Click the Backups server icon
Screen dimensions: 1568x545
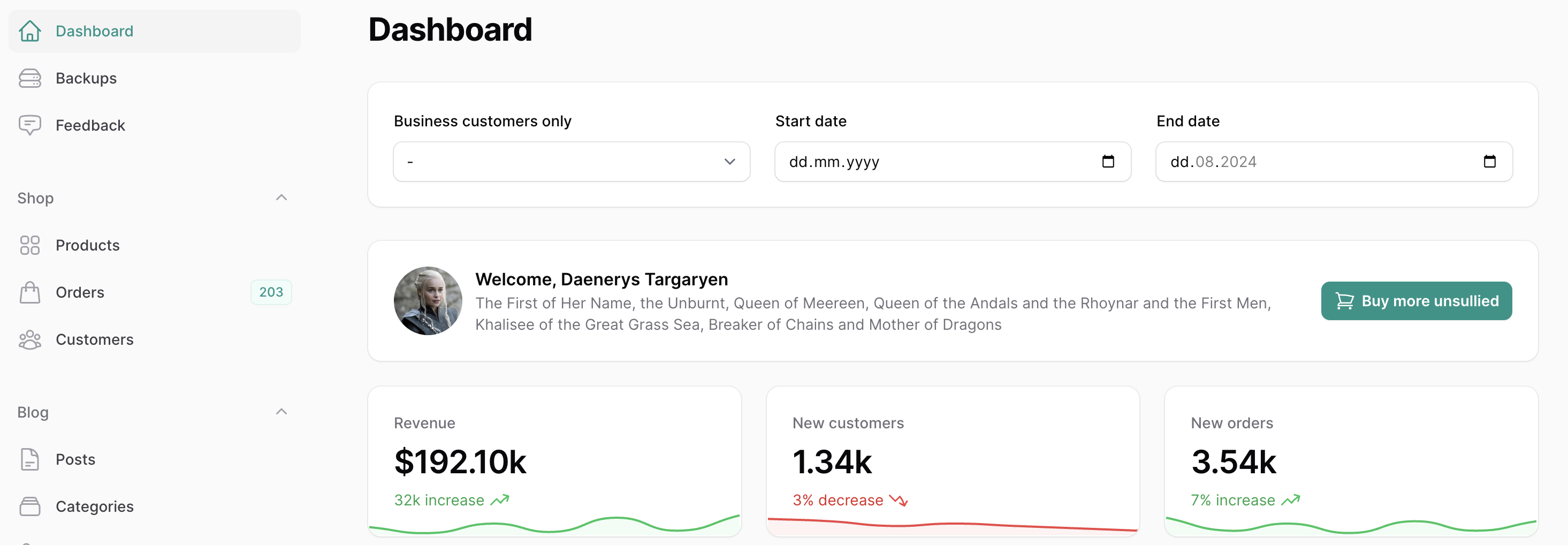pos(29,79)
